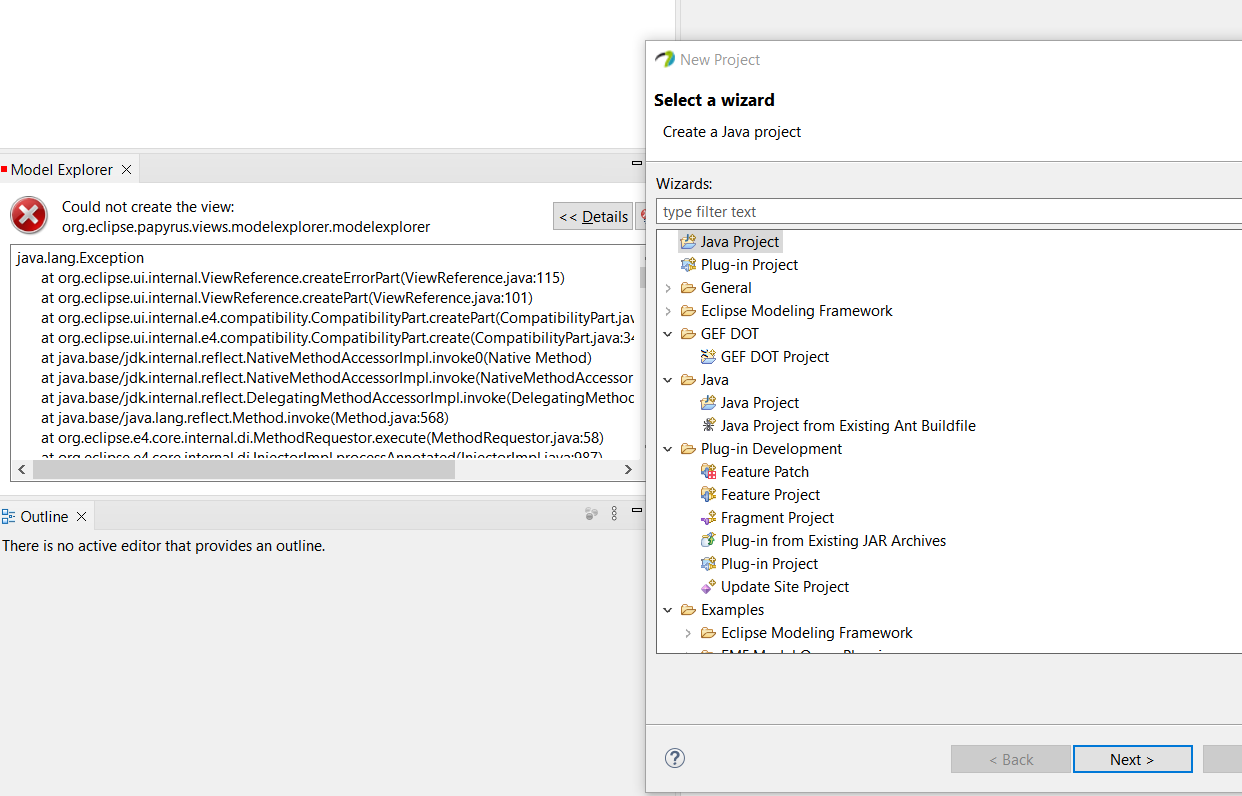
Task: Click the greyed-out Outline toolbar icon
Action: click(x=591, y=514)
